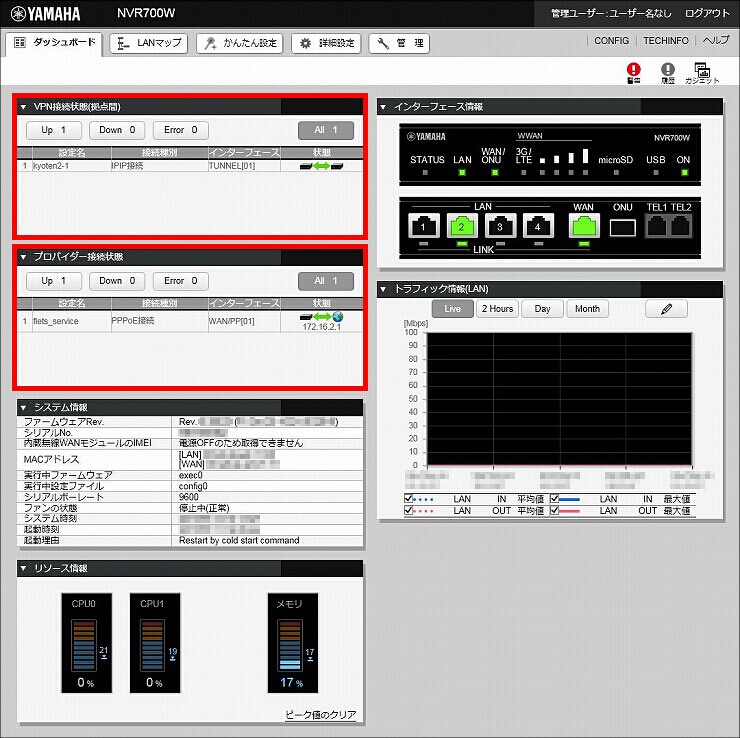
Task: Click LAN port 1 icon
Action: [423, 226]
